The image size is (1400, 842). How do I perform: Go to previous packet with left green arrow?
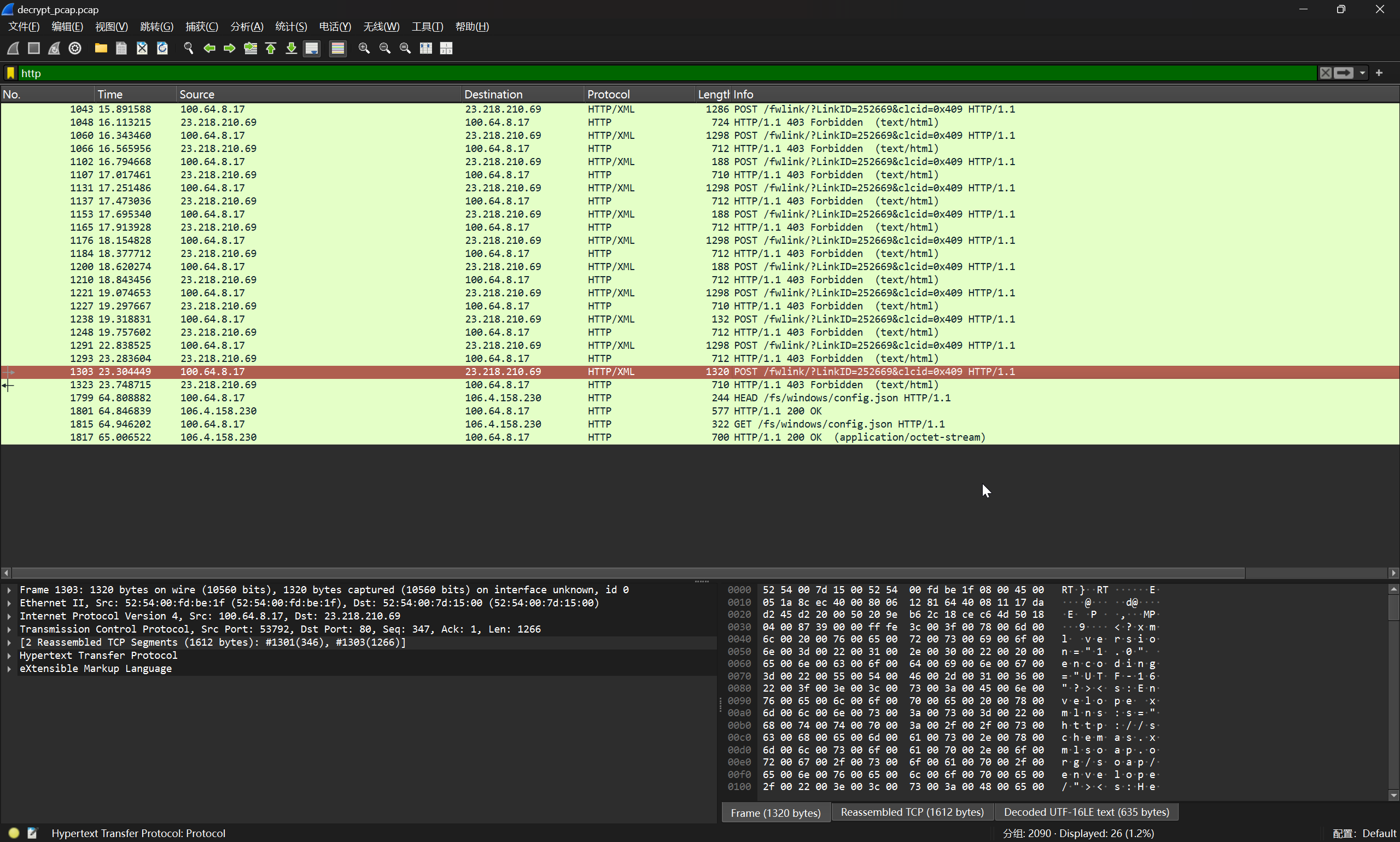[209, 48]
